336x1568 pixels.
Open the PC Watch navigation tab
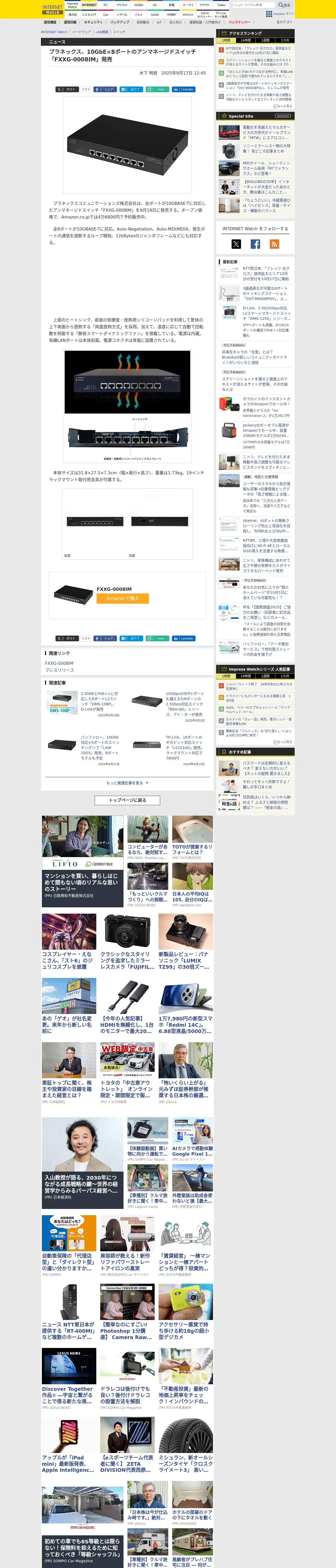pos(105,5)
